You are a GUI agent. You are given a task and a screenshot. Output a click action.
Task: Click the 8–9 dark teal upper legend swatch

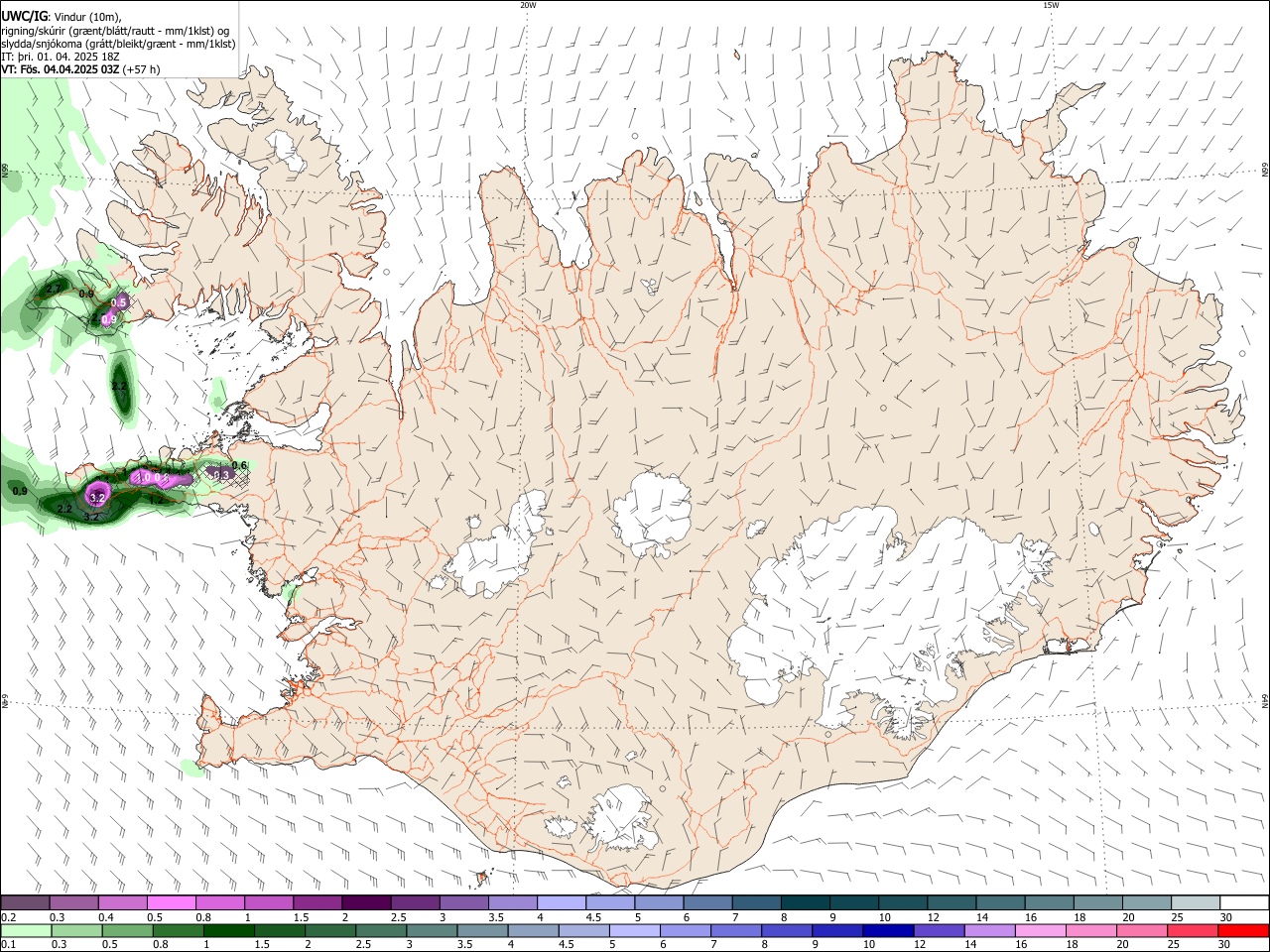pyautogui.click(x=804, y=903)
